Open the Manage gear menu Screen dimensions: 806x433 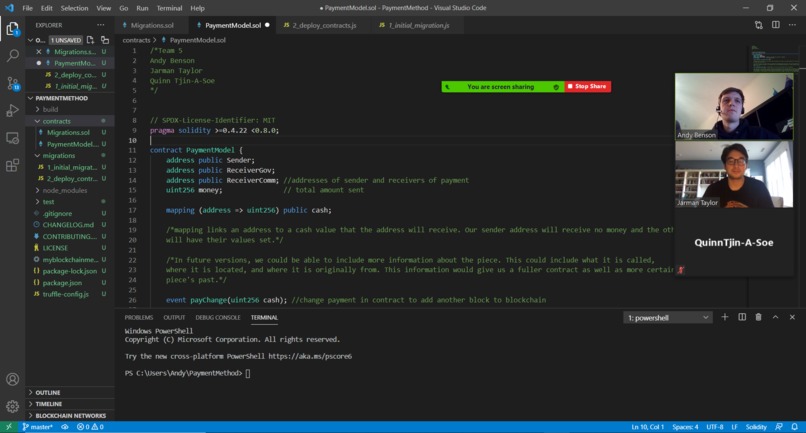pos(12,406)
